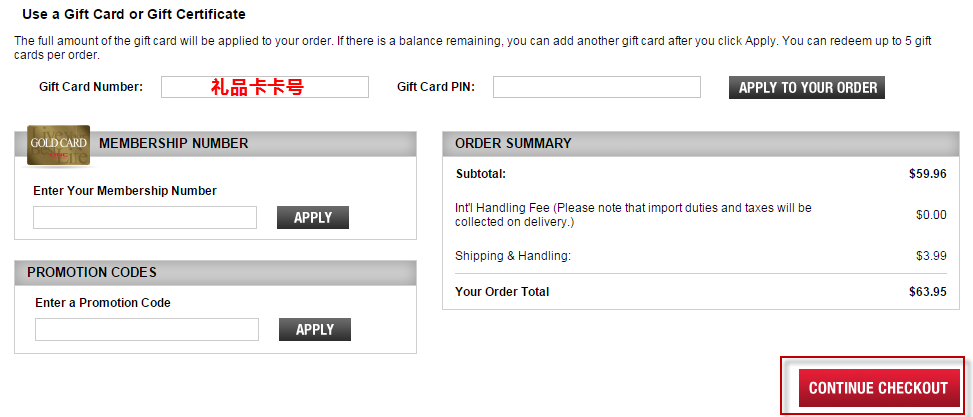Screen dimensions: 973x417
Task: Select the Gift Card PIN field
Action: pos(597,87)
